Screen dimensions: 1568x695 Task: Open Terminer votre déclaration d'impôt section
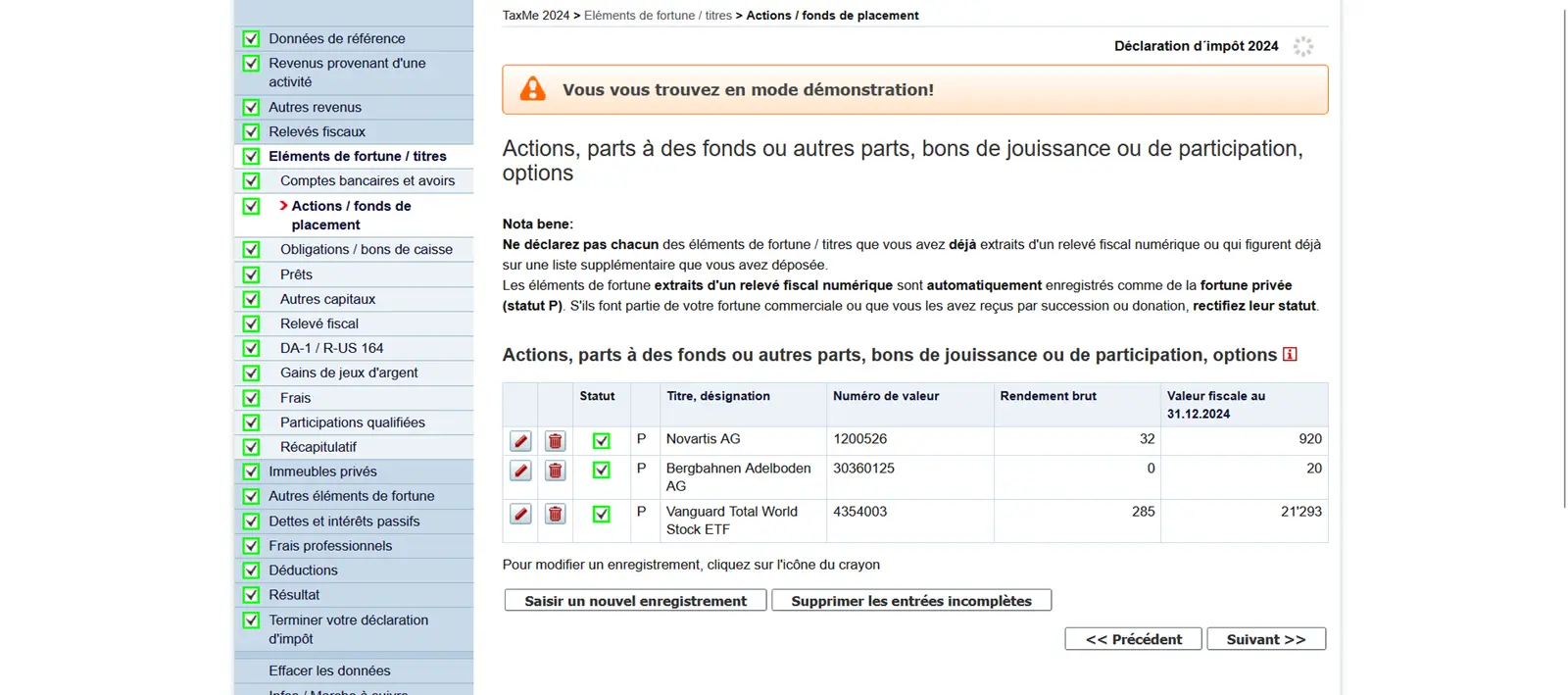(x=348, y=629)
